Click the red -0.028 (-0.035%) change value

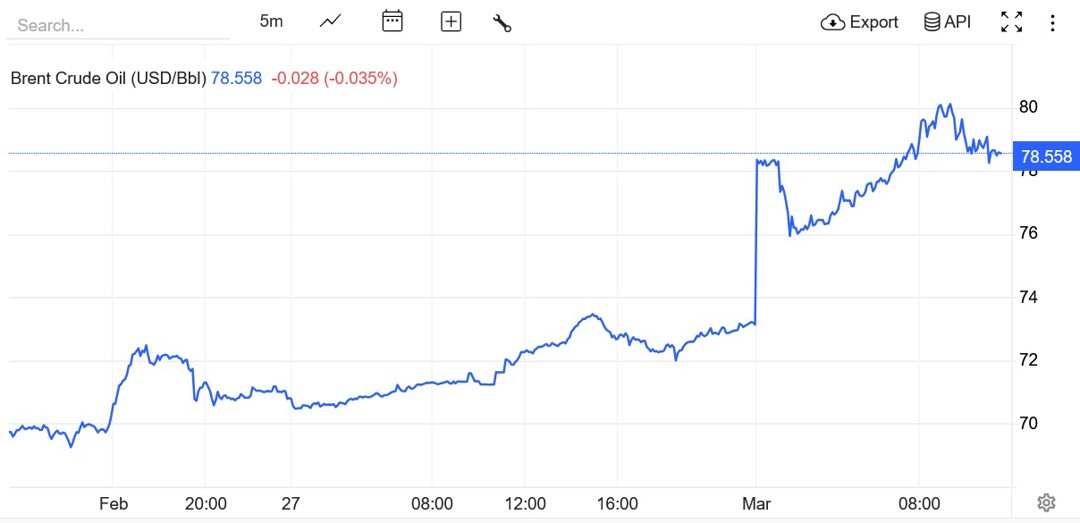point(334,78)
